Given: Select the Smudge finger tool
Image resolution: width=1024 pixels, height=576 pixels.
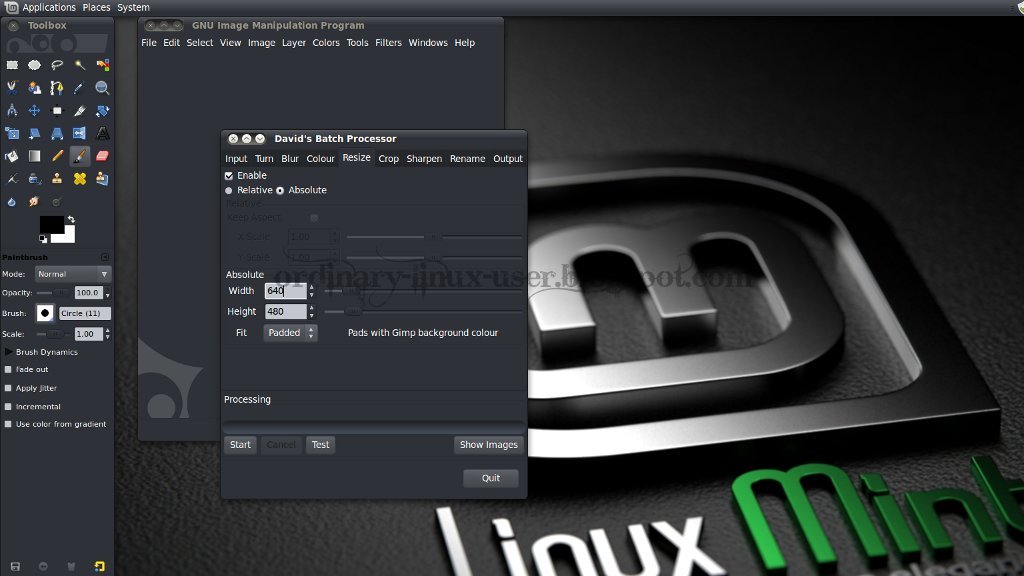Looking at the screenshot, I should point(35,202).
